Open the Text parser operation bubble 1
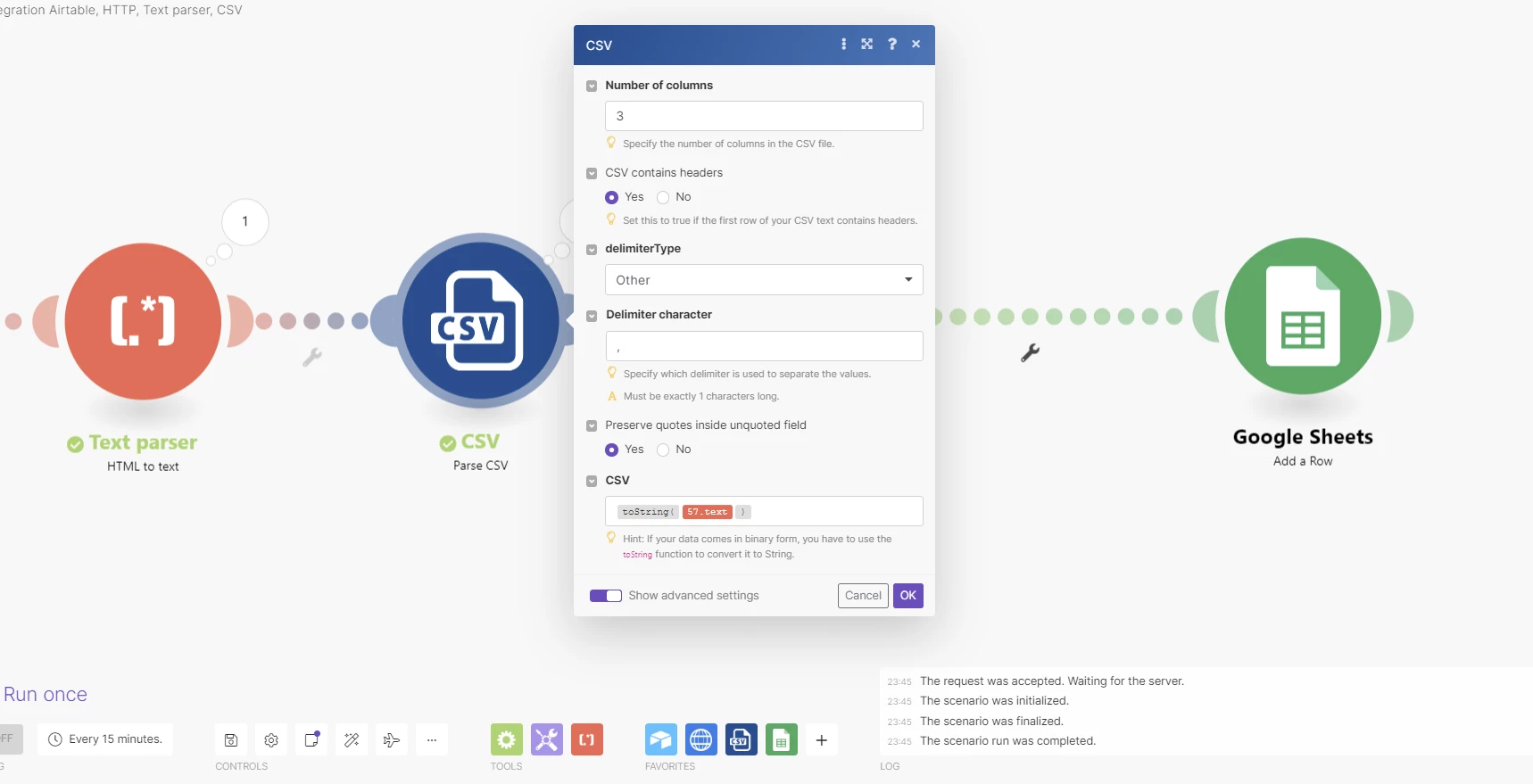Image resolution: width=1533 pixels, height=784 pixels. tap(245, 222)
